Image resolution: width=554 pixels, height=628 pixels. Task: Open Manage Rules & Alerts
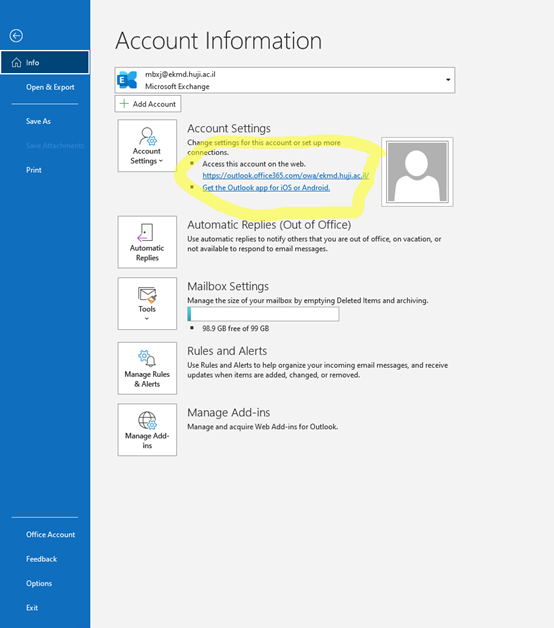[147, 368]
